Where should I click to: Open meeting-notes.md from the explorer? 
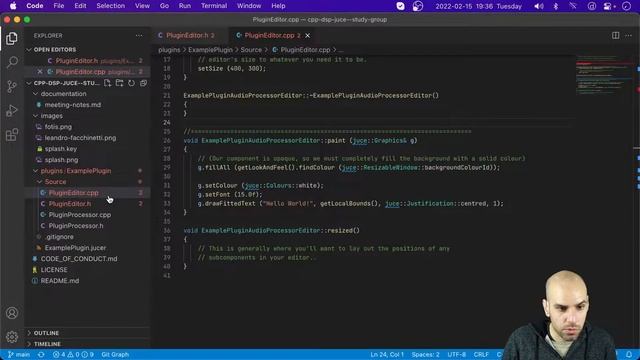point(73,104)
